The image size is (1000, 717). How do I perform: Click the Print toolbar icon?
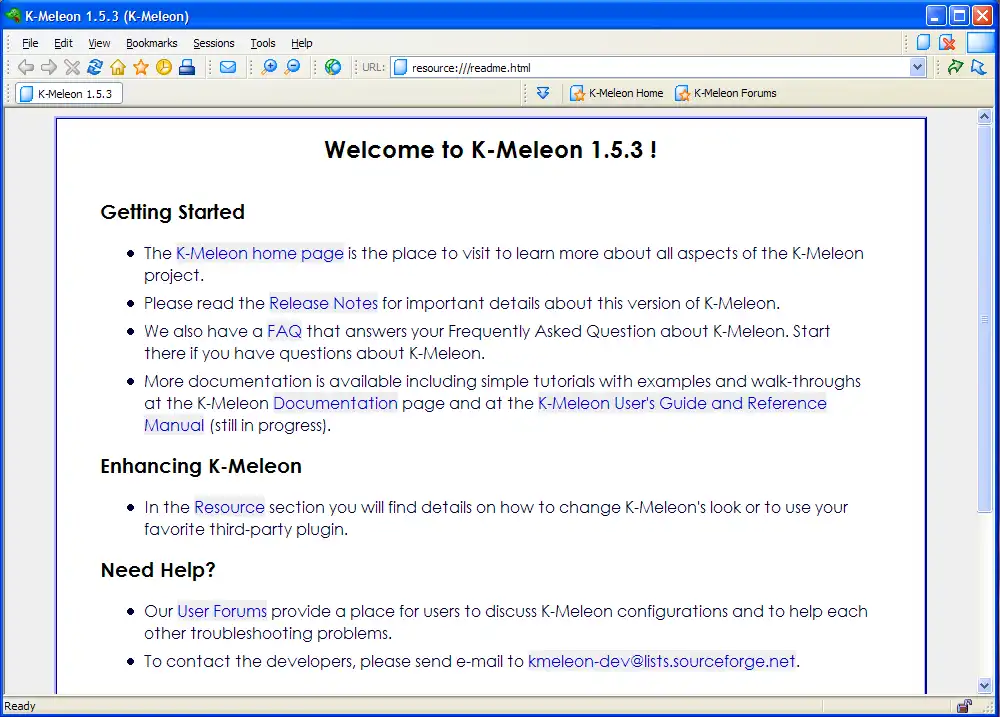tap(187, 67)
